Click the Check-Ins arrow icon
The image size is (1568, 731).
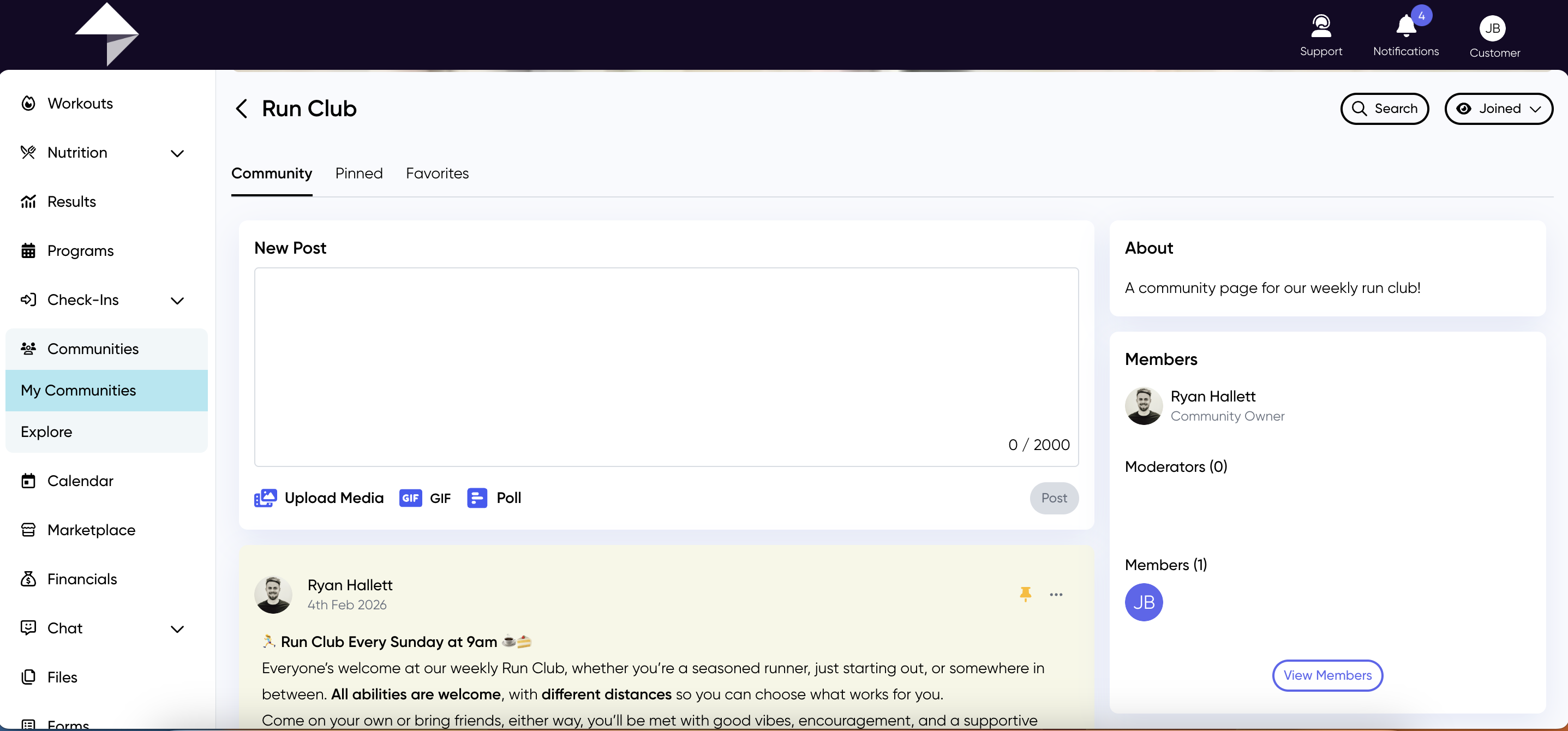point(28,299)
